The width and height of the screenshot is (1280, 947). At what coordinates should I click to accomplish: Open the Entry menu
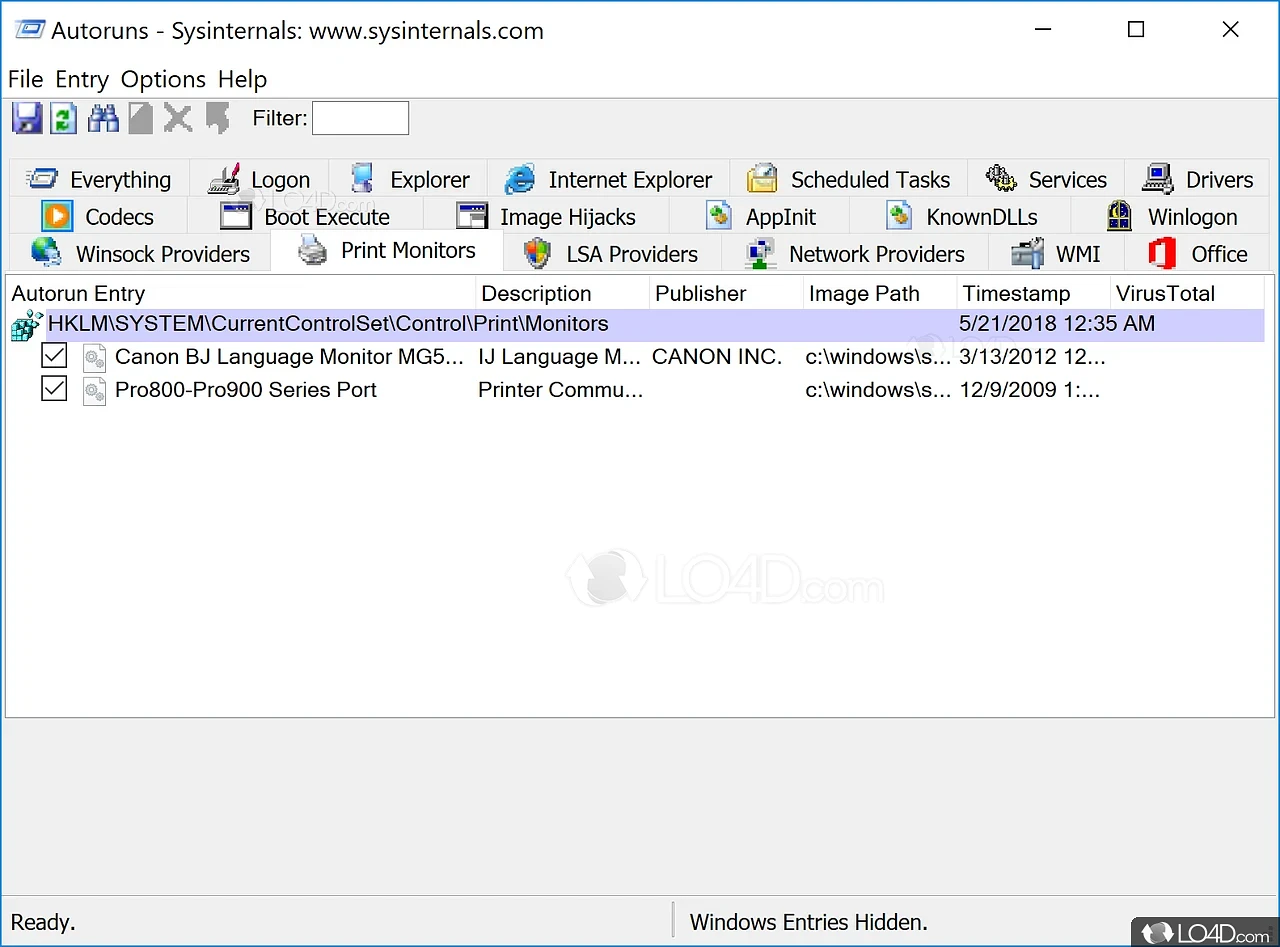coord(82,79)
